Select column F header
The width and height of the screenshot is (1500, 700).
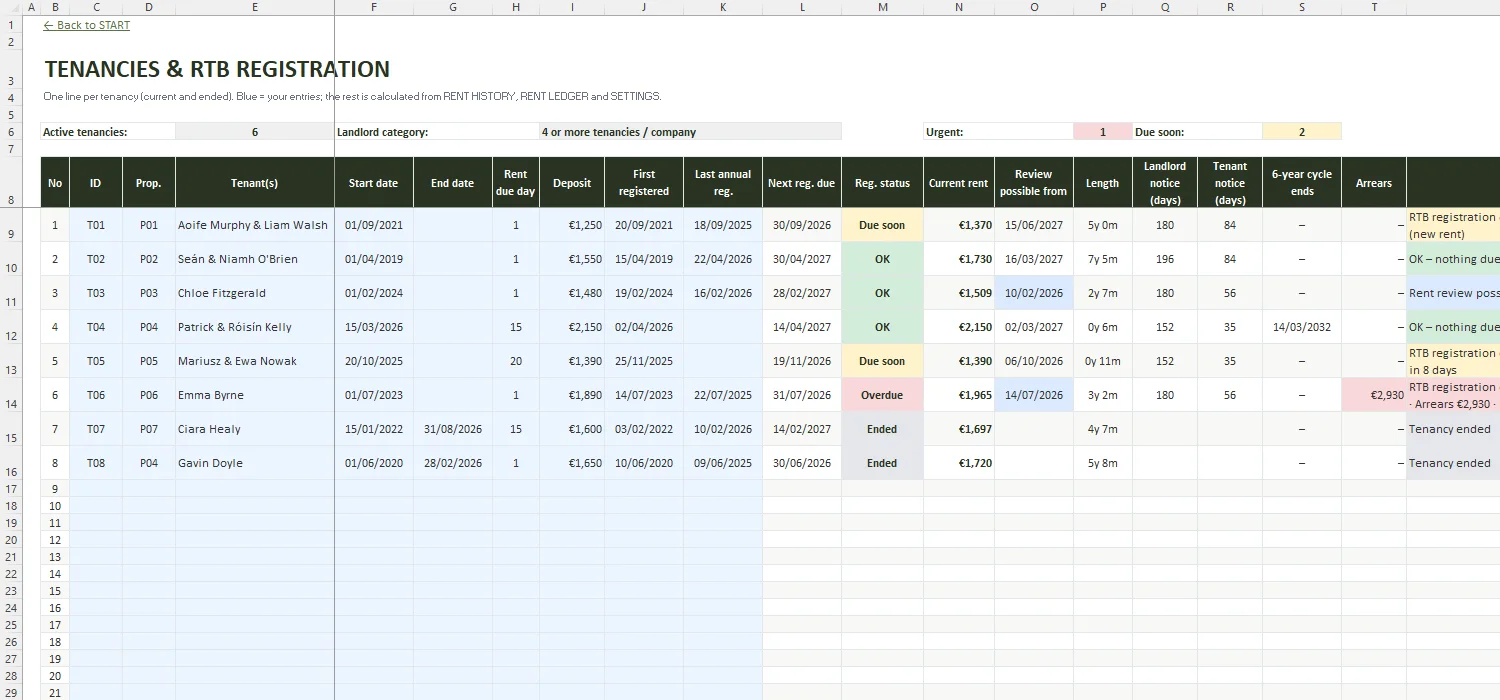[373, 7]
